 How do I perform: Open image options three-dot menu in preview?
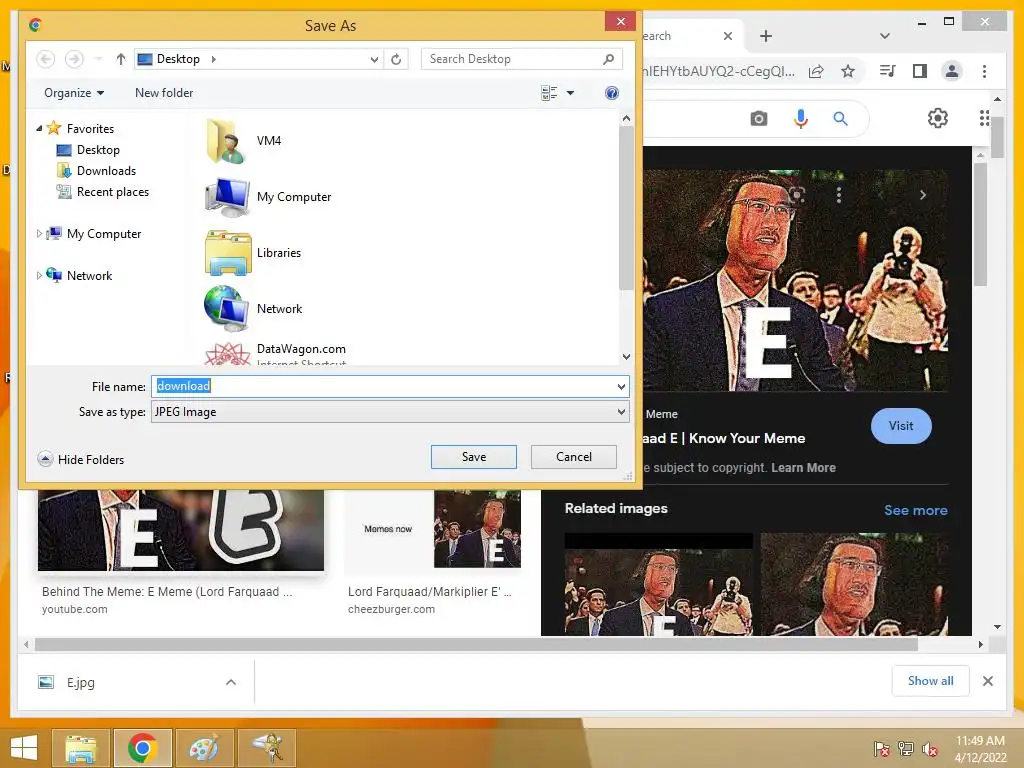click(839, 195)
